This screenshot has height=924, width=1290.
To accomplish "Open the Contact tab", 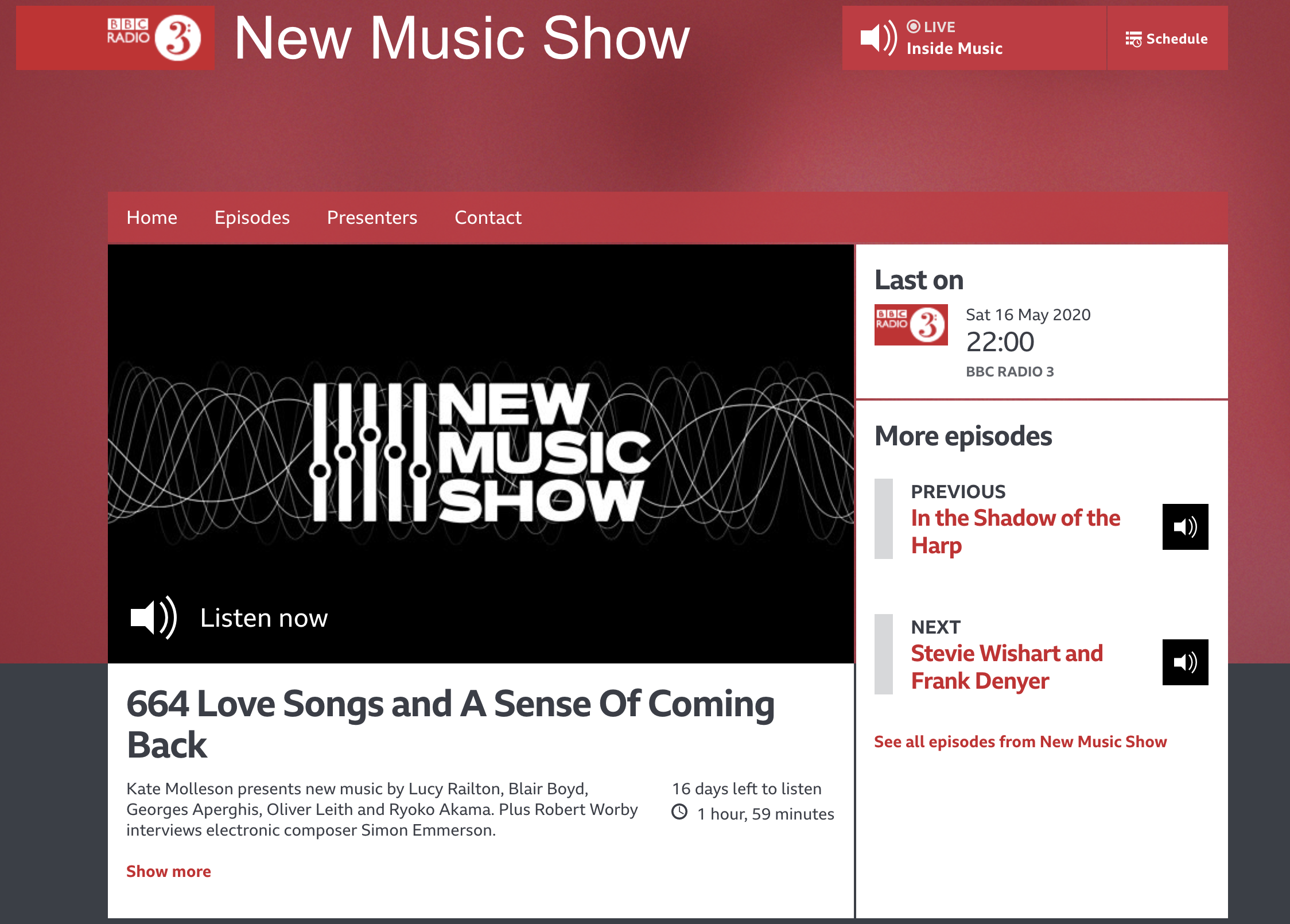I will (x=488, y=218).
